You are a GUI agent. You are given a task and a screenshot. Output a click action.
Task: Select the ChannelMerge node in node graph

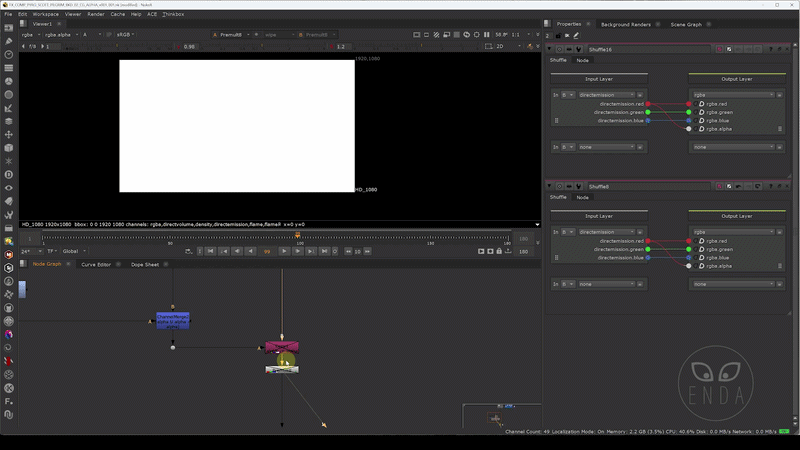click(172, 321)
